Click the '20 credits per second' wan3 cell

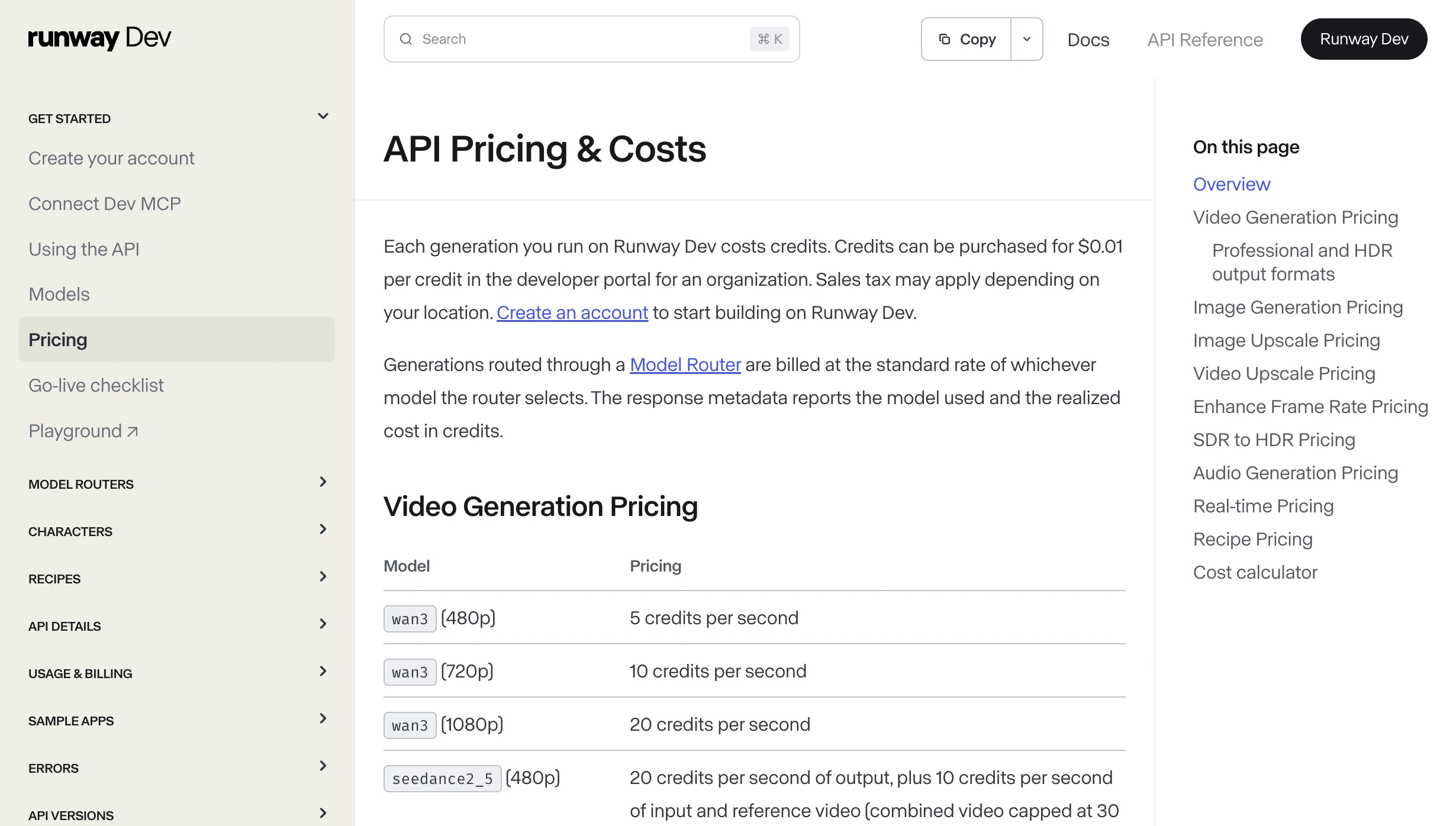tap(720, 724)
